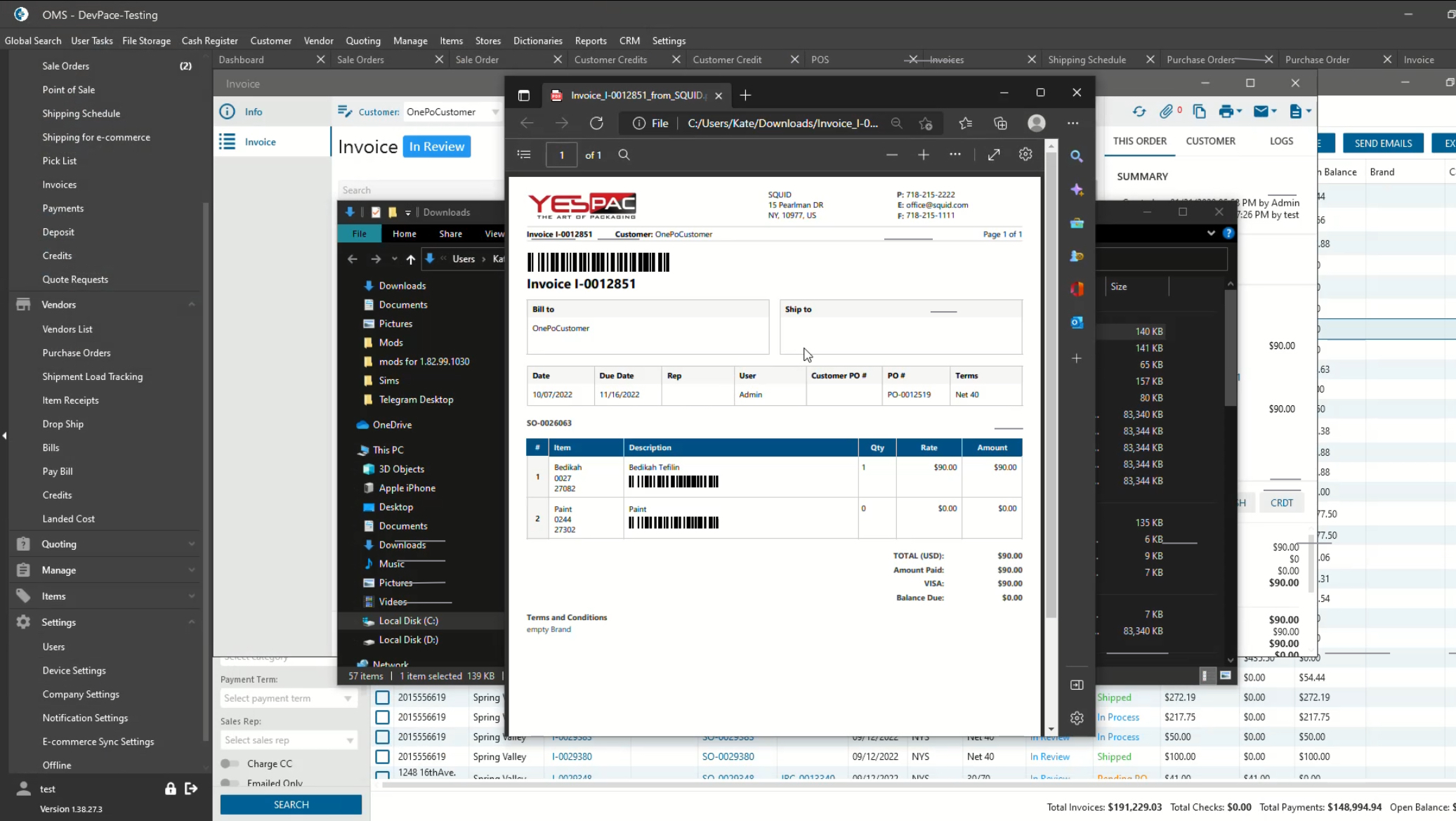Click the lock icon beside test user
1456x821 pixels.
(x=170, y=789)
